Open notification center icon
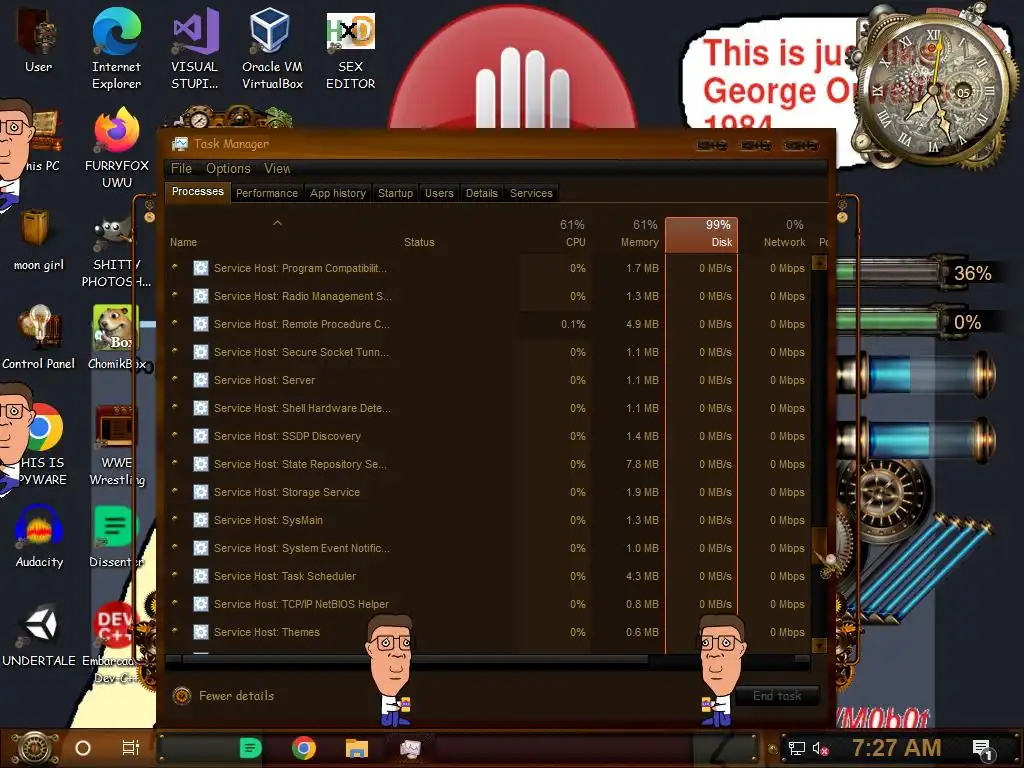 point(983,748)
